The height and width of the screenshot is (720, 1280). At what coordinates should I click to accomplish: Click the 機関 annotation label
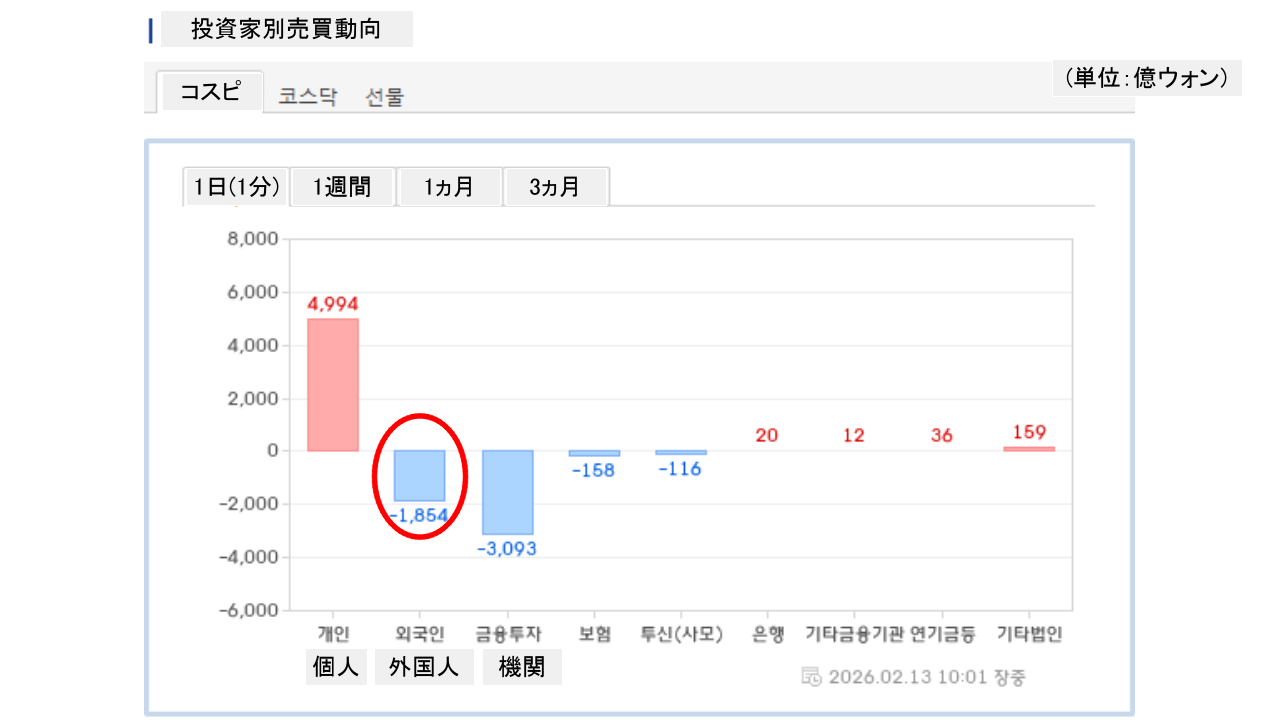(522, 667)
